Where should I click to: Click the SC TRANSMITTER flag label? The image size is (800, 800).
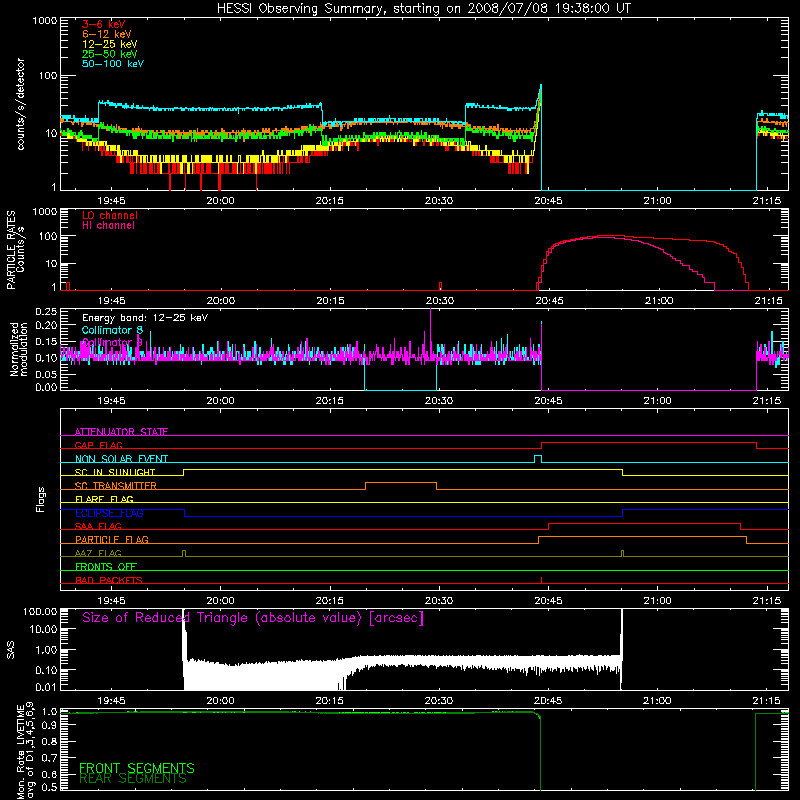click(115, 486)
